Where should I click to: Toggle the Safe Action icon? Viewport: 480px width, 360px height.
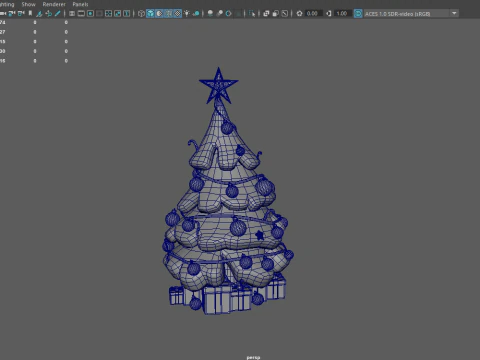[118, 13]
